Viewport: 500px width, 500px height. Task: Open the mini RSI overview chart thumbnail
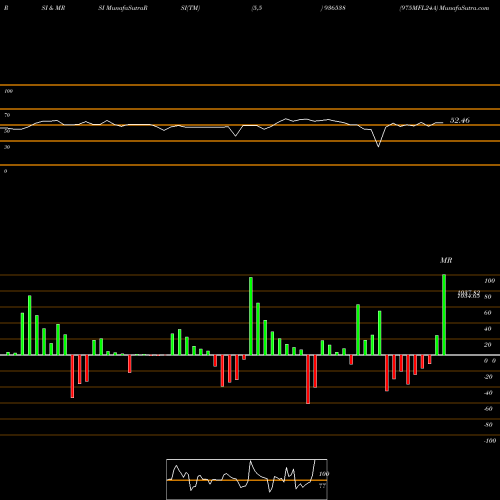pos(247,479)
